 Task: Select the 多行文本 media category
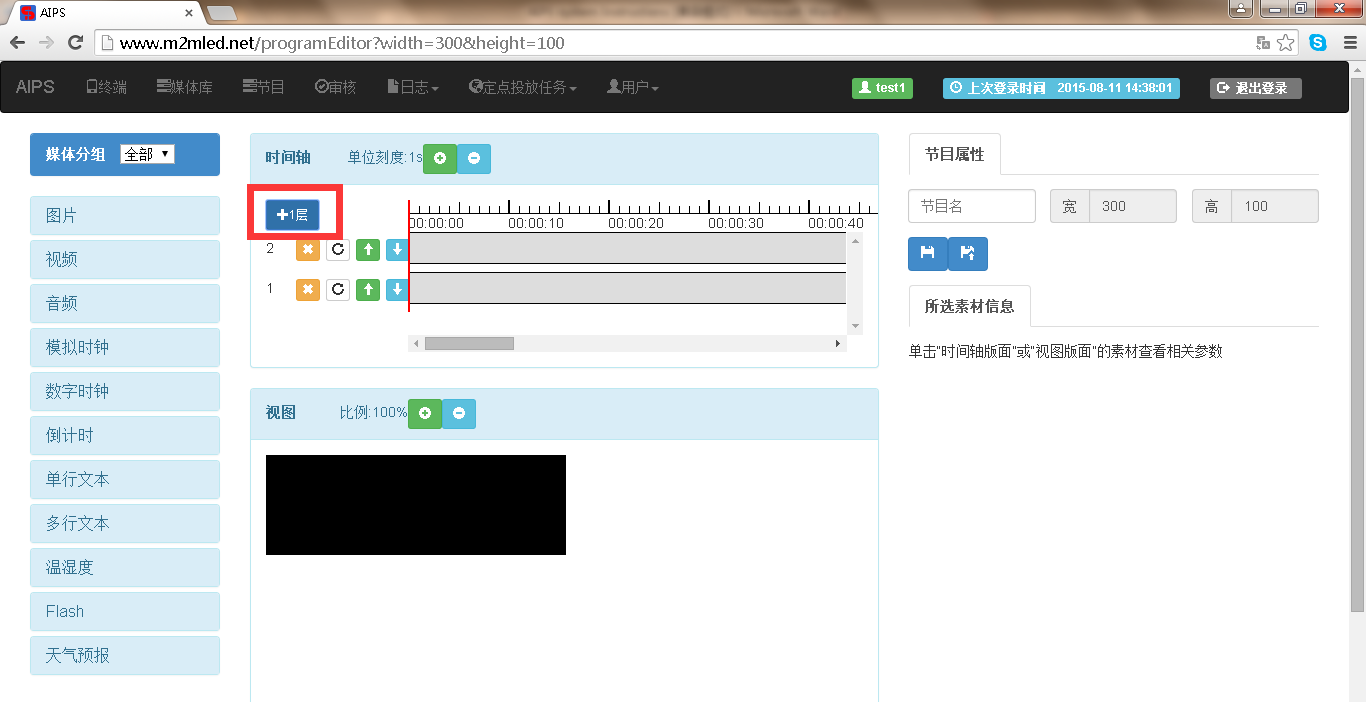click(x=125, y=523)
